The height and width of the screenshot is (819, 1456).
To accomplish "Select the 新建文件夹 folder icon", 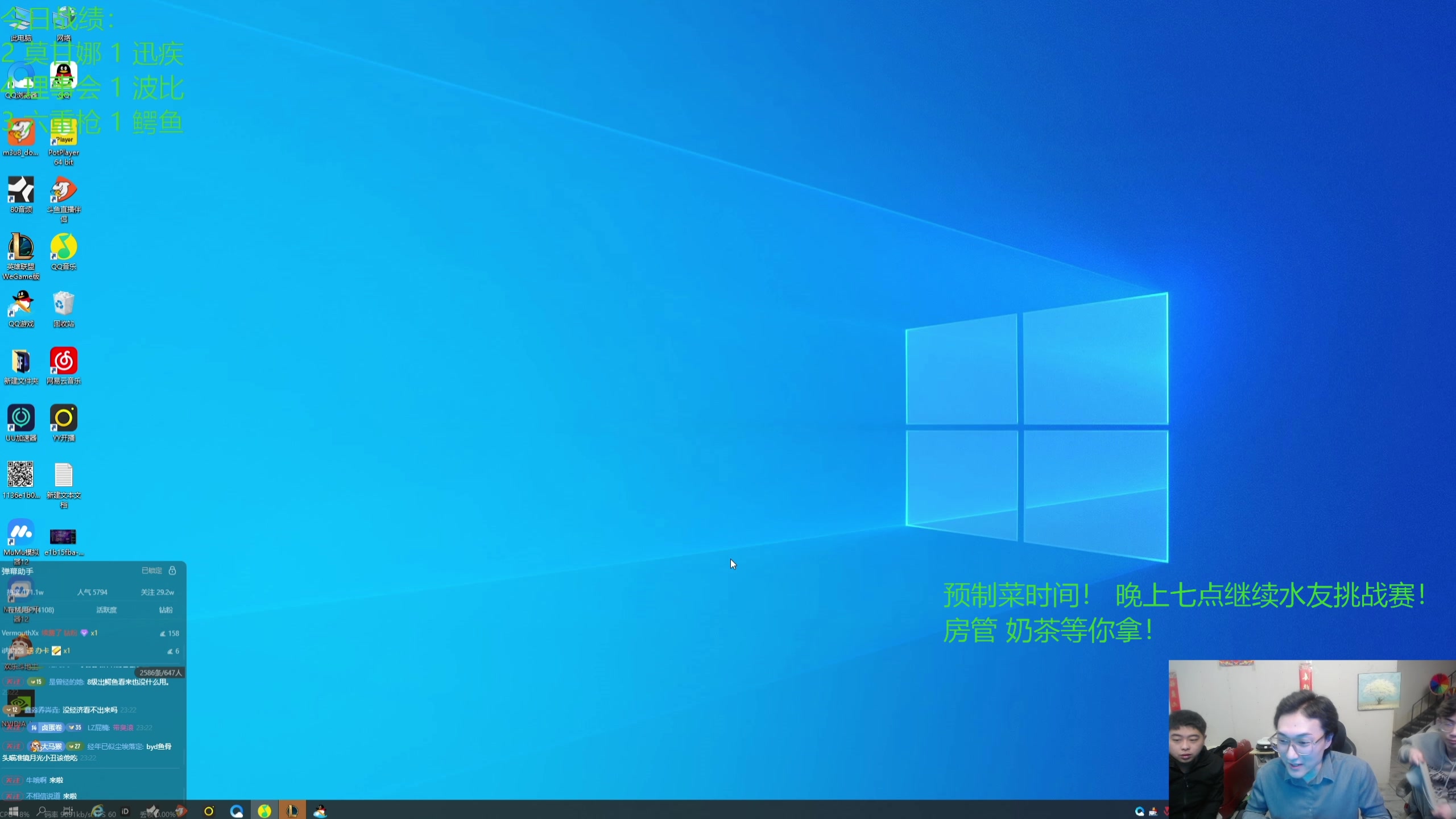I will [x=21, y=366].
